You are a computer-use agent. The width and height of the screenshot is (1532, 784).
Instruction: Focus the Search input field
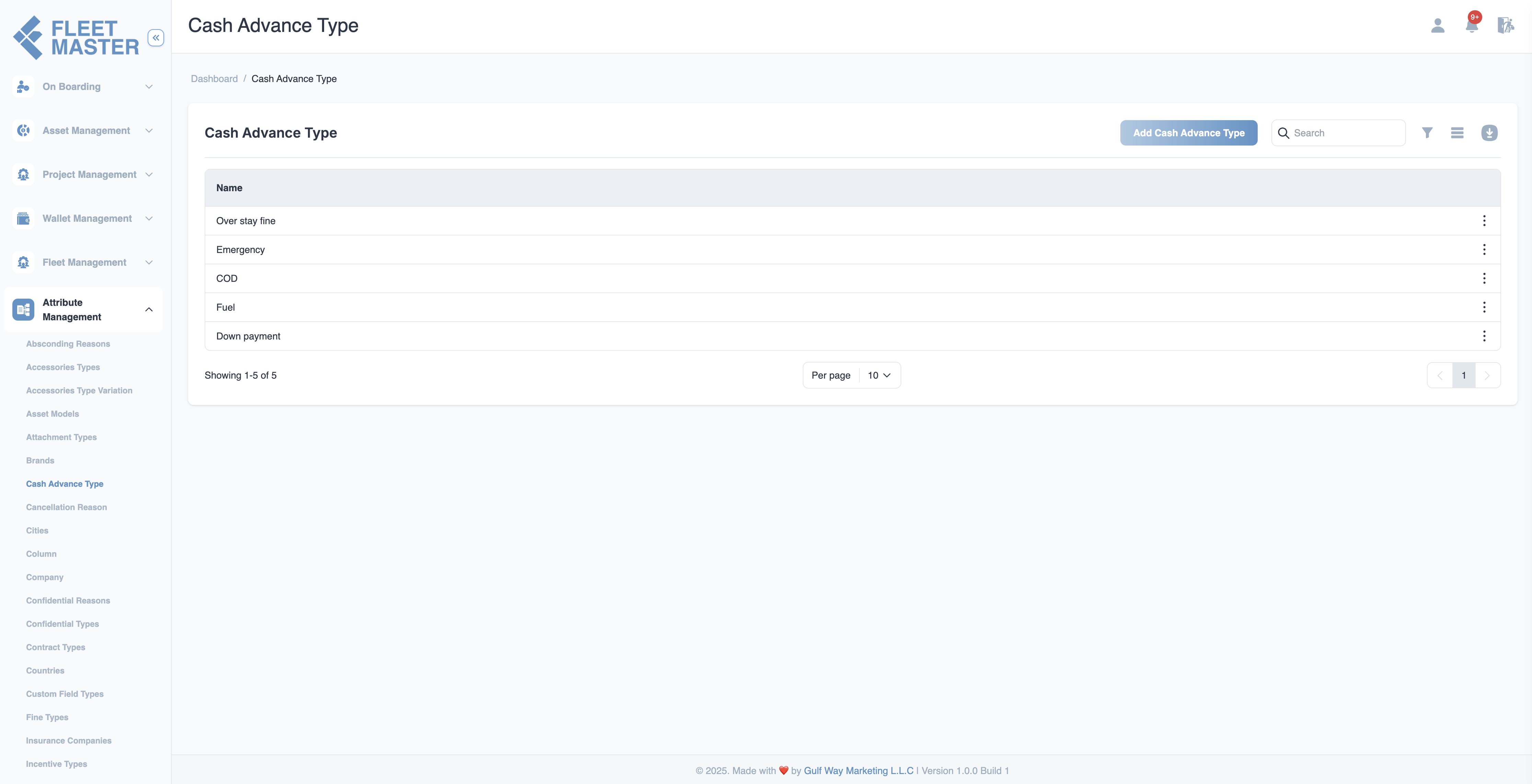(x=1338, y=132)
